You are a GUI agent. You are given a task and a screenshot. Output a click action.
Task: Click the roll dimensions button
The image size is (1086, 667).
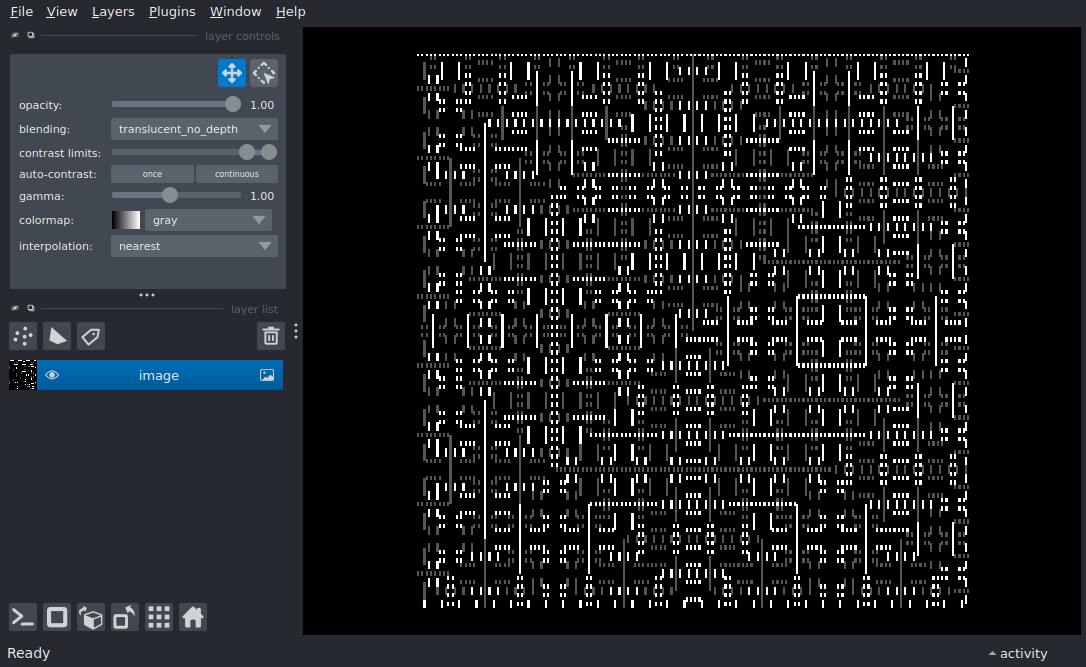[91, 617]
